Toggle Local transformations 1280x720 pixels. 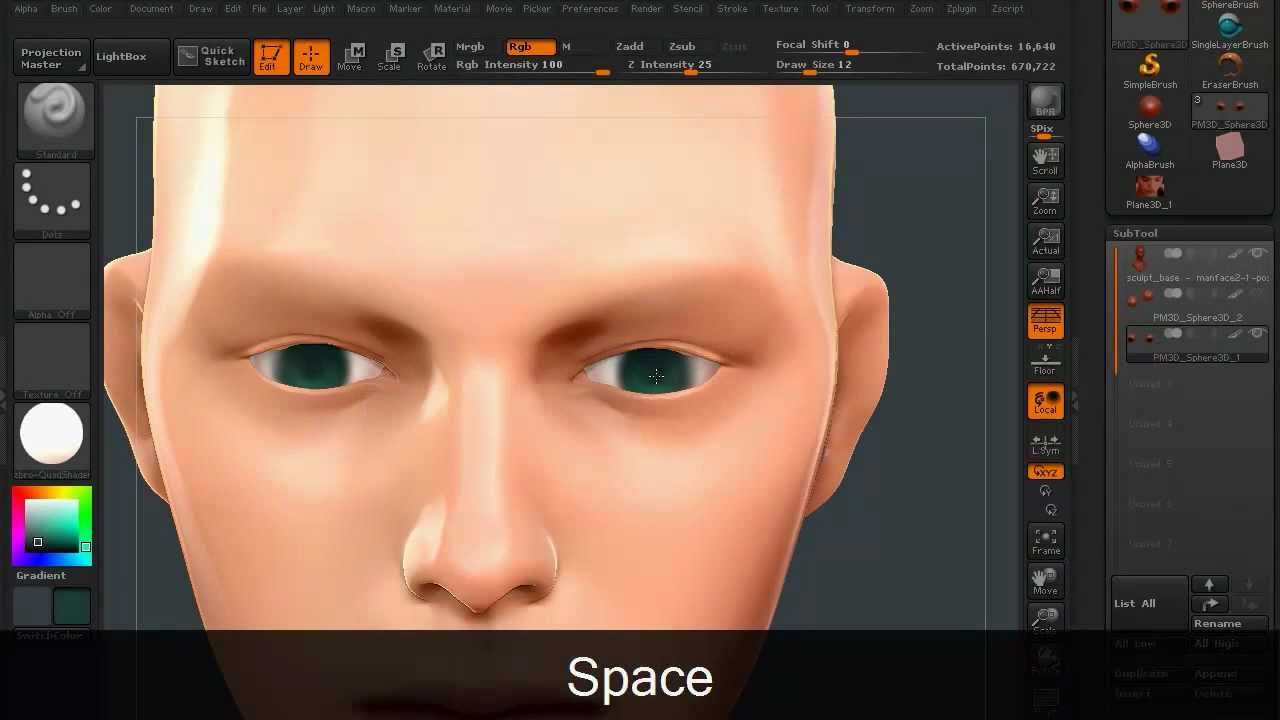pyautogui.click(x=1045, y=402)
